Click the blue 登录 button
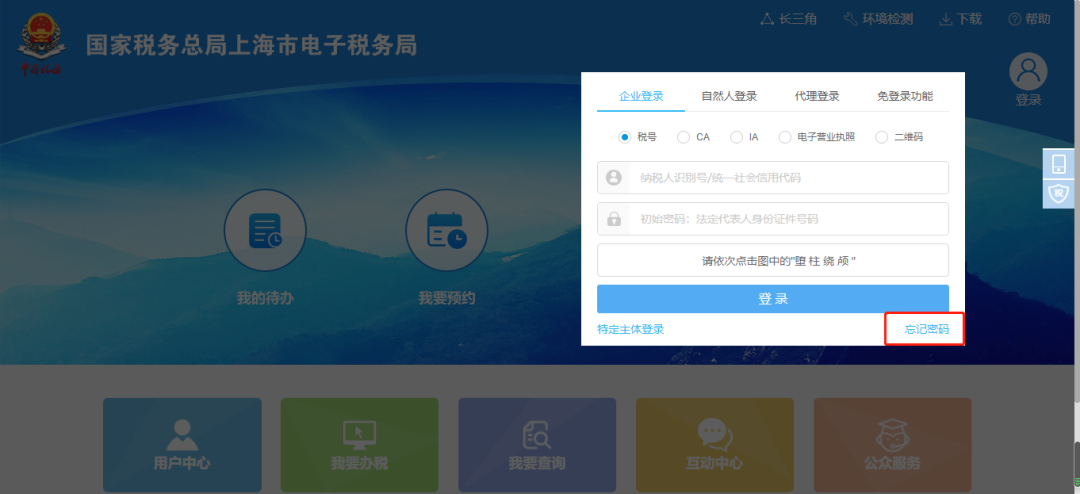The height and width of the screenshot is (494, 1080). (x=773, y=299)
